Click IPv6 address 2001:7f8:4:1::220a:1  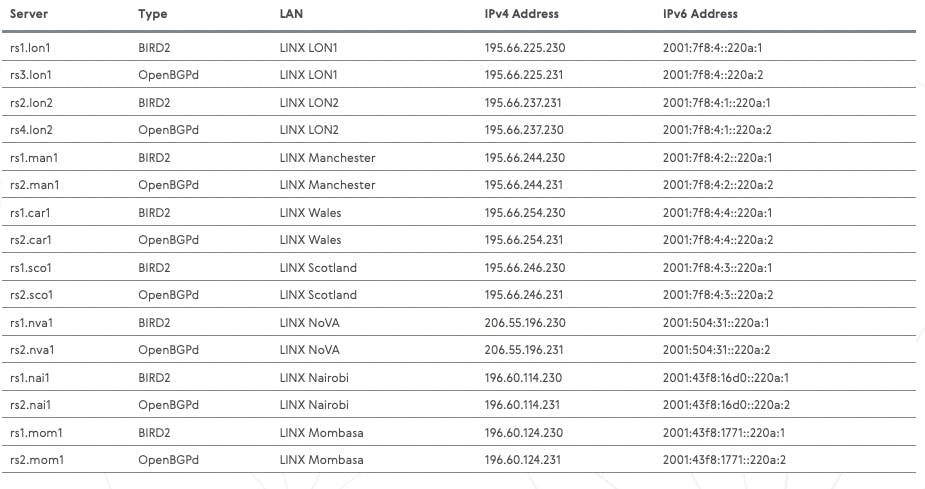point(717,103)
